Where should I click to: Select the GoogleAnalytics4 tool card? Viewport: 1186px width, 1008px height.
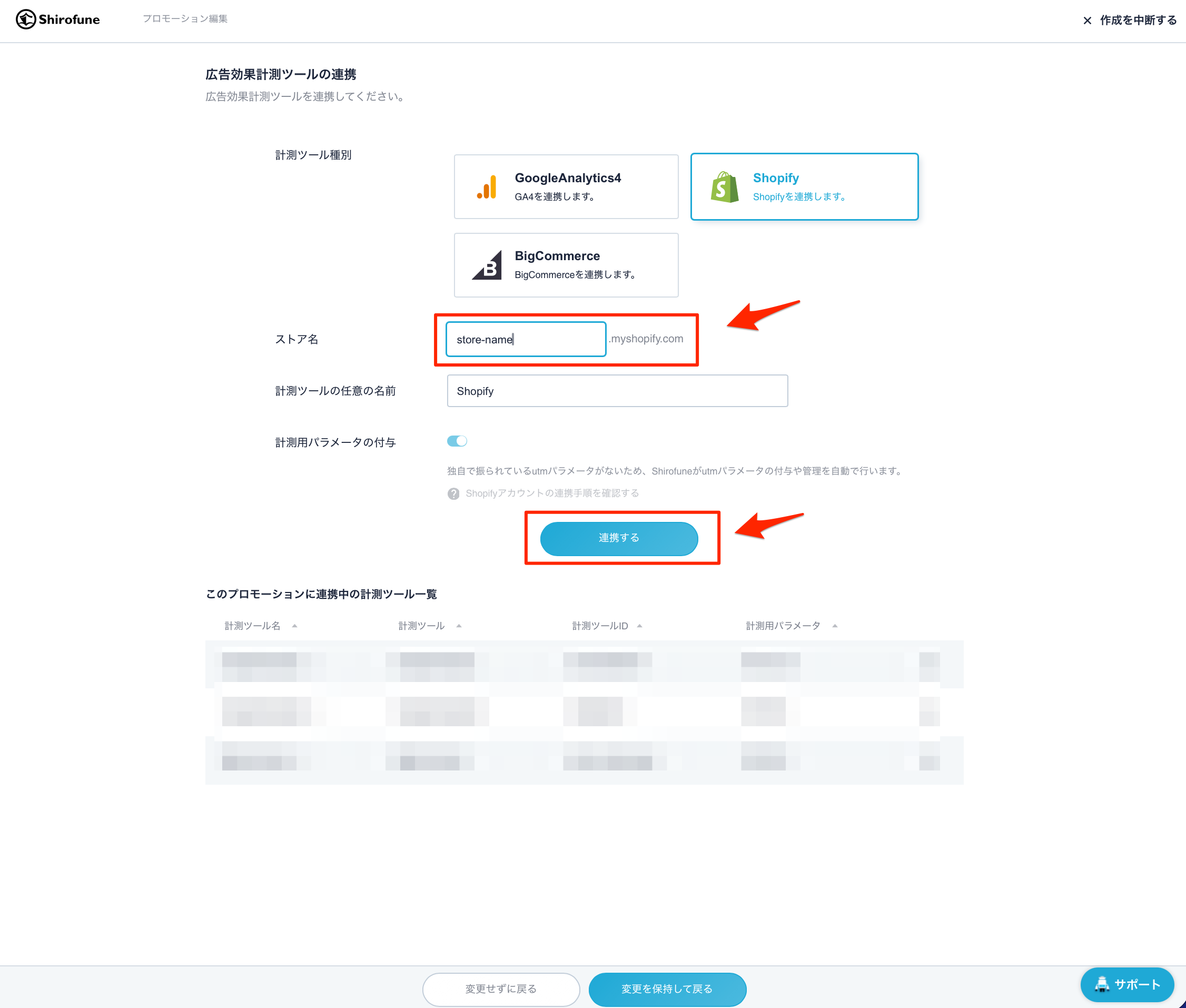(566, 186)
